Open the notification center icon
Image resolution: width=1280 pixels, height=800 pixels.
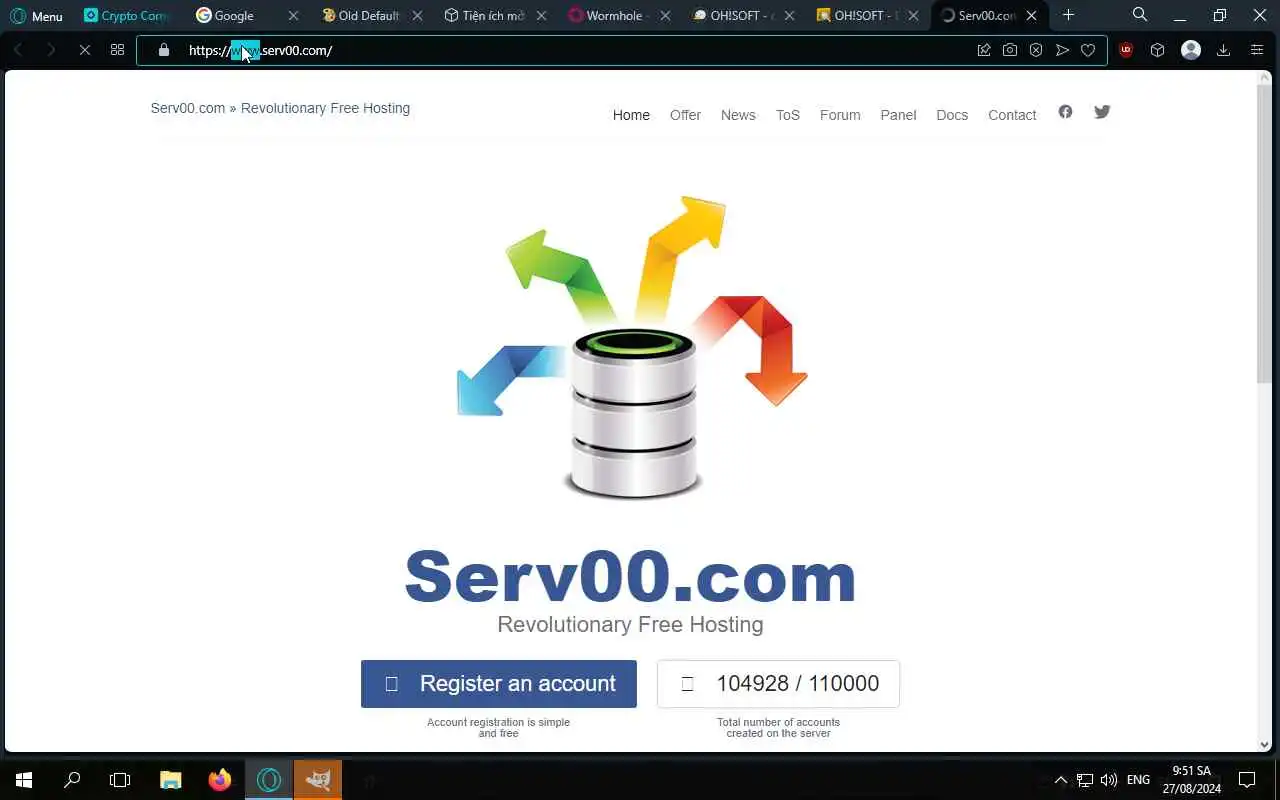click(x=1247, y=780)
